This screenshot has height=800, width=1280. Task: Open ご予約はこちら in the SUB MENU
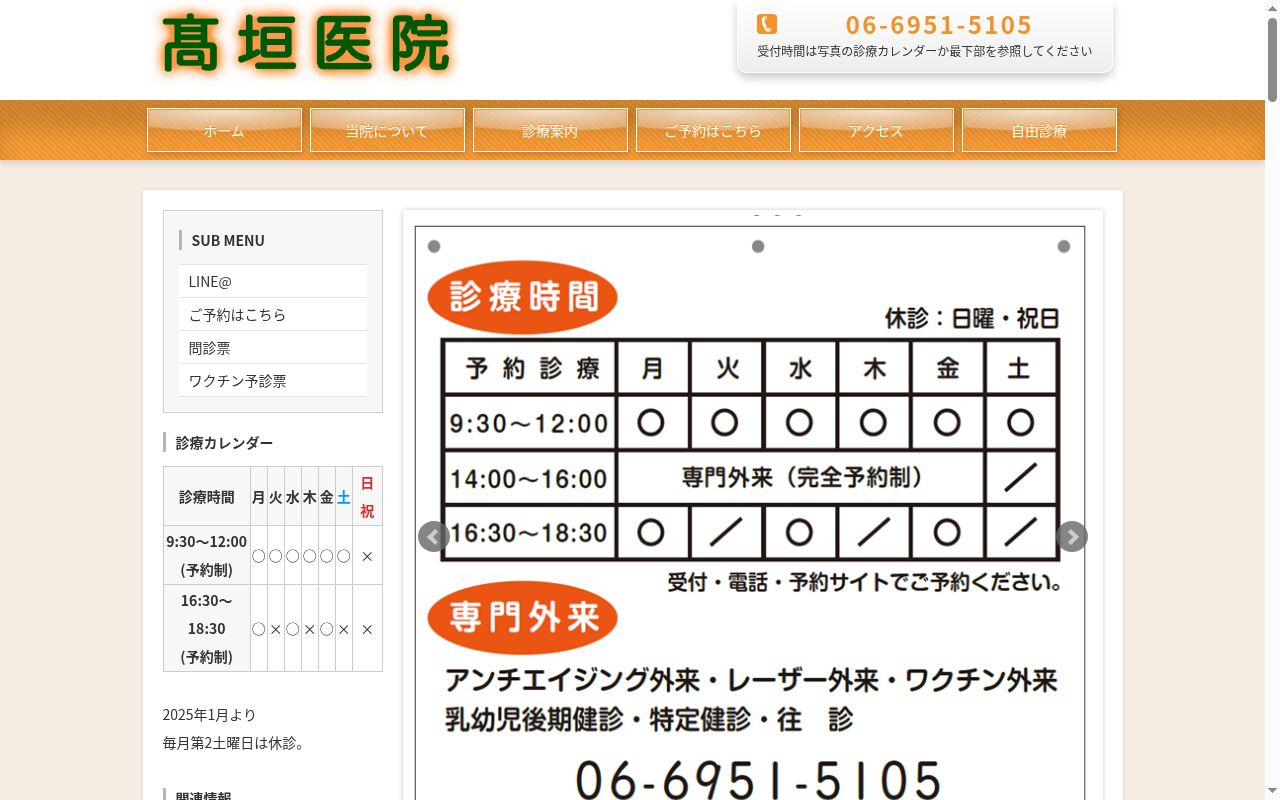(273, 314)
